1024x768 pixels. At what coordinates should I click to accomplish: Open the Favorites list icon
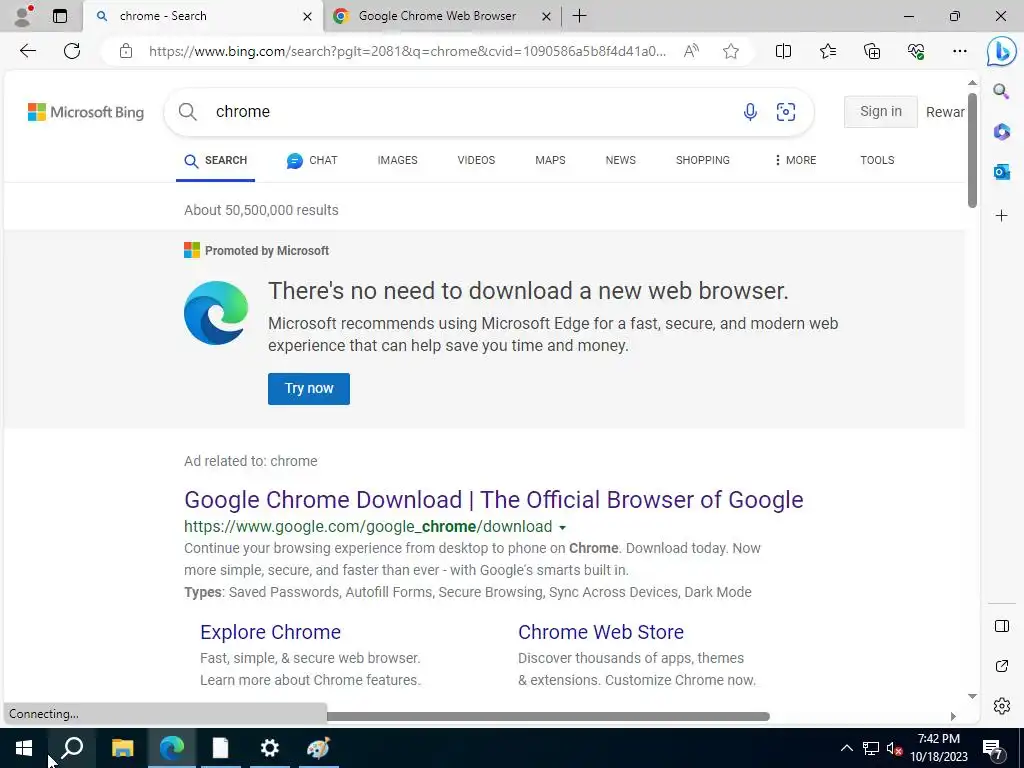click(x=827, y=51)
